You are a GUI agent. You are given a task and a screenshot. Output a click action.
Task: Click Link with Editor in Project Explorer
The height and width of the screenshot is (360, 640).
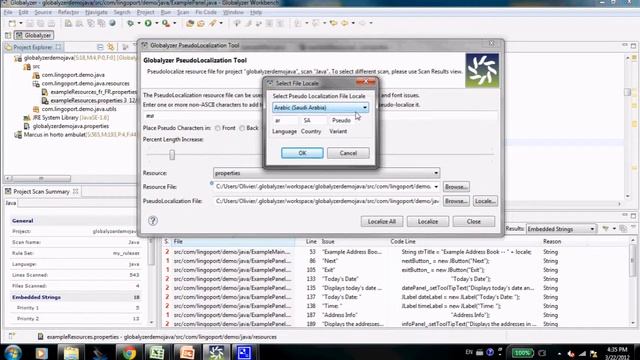(111, 47)
